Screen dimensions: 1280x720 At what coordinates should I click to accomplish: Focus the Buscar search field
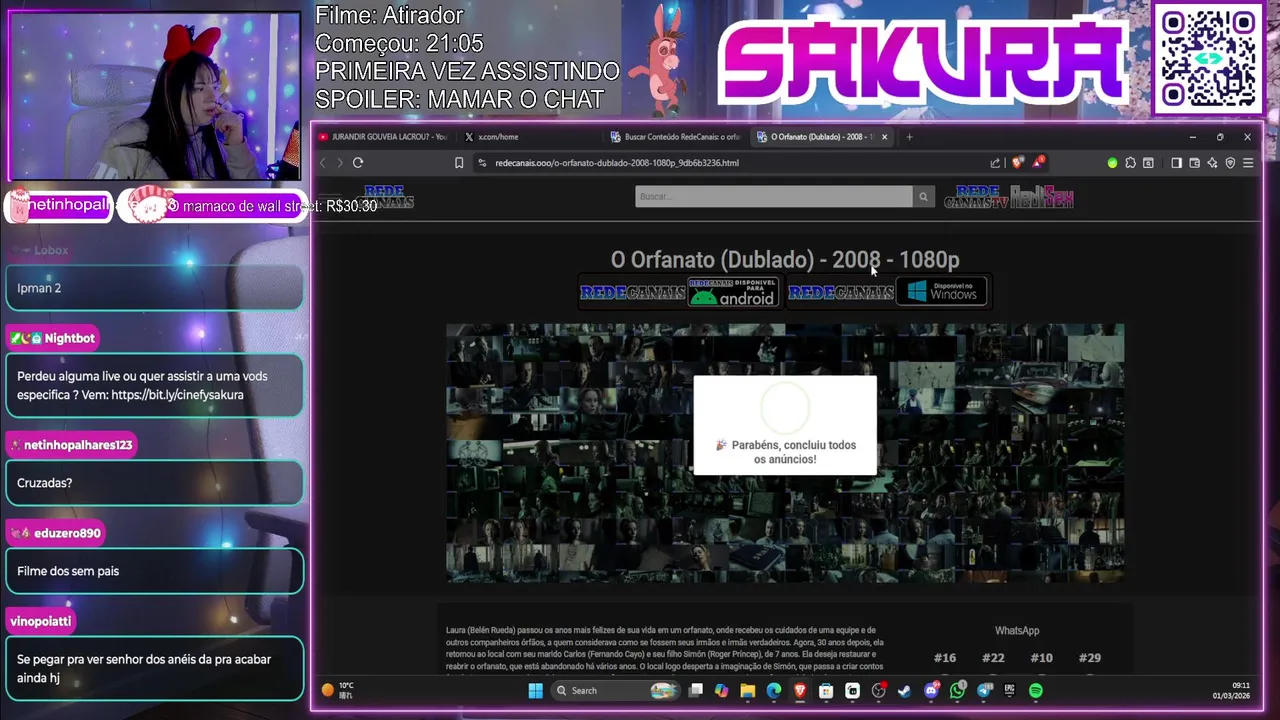[x=774, y=197]
